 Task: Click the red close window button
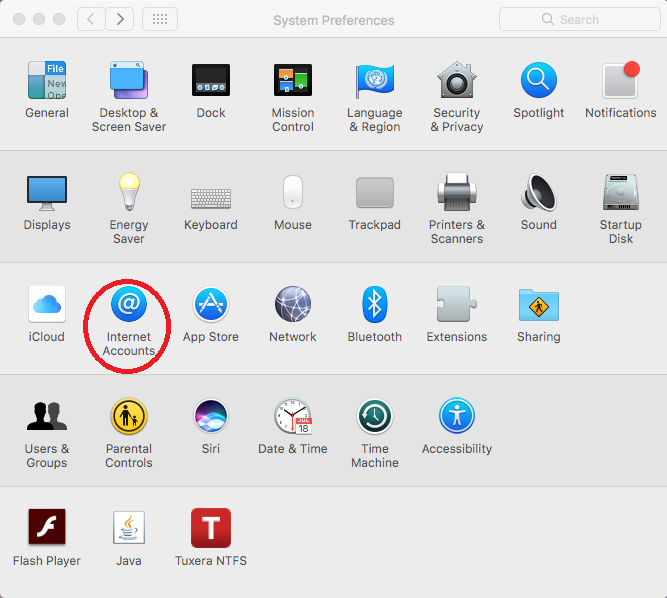point(19,19)
